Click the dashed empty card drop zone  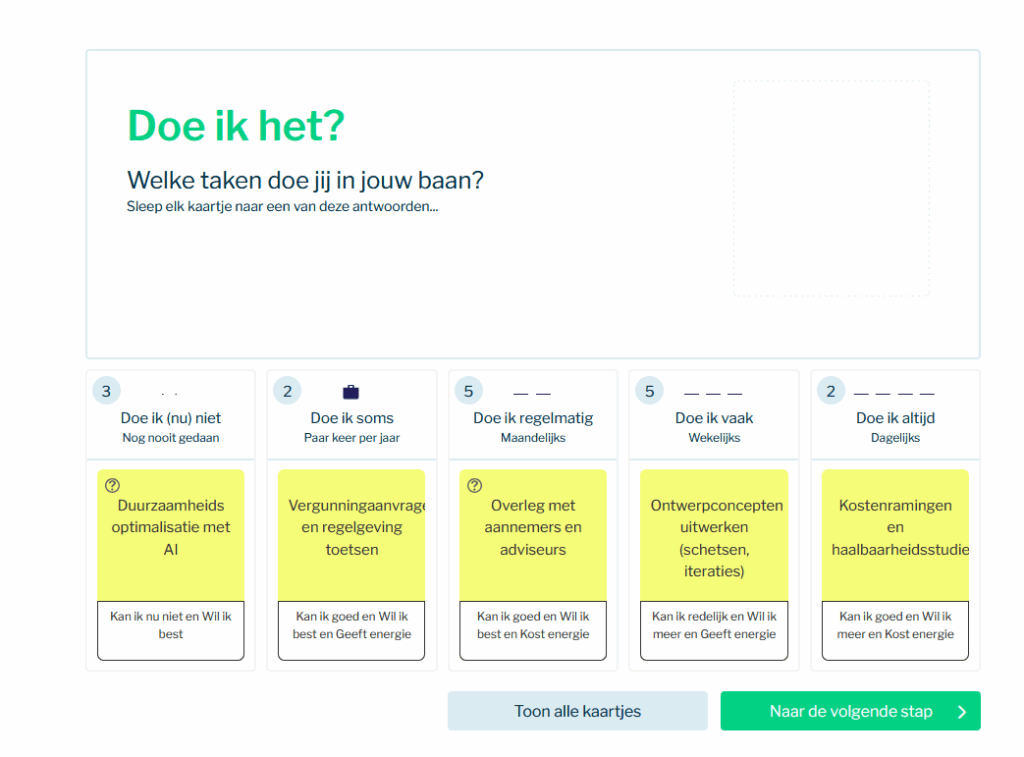click(831, 189)
